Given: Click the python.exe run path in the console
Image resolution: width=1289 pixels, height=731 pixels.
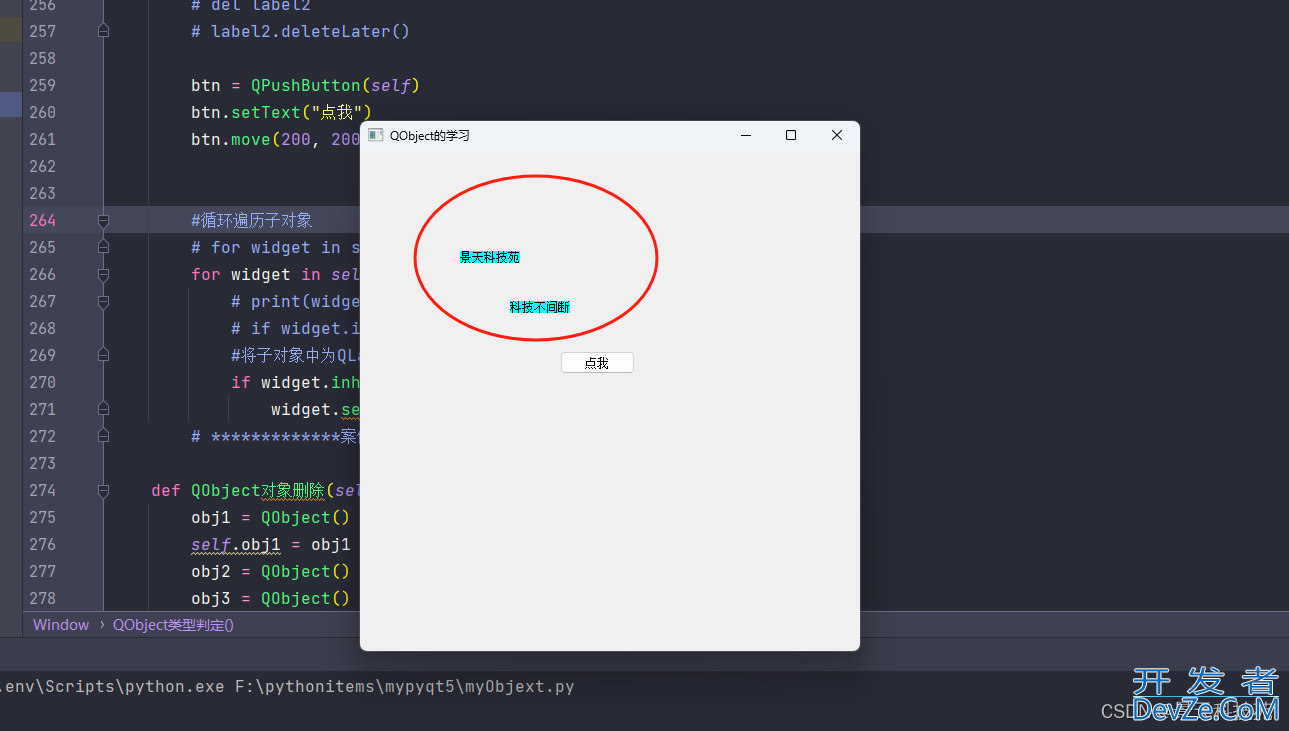Looking at the screenshot, I should [x=287, y=687].
